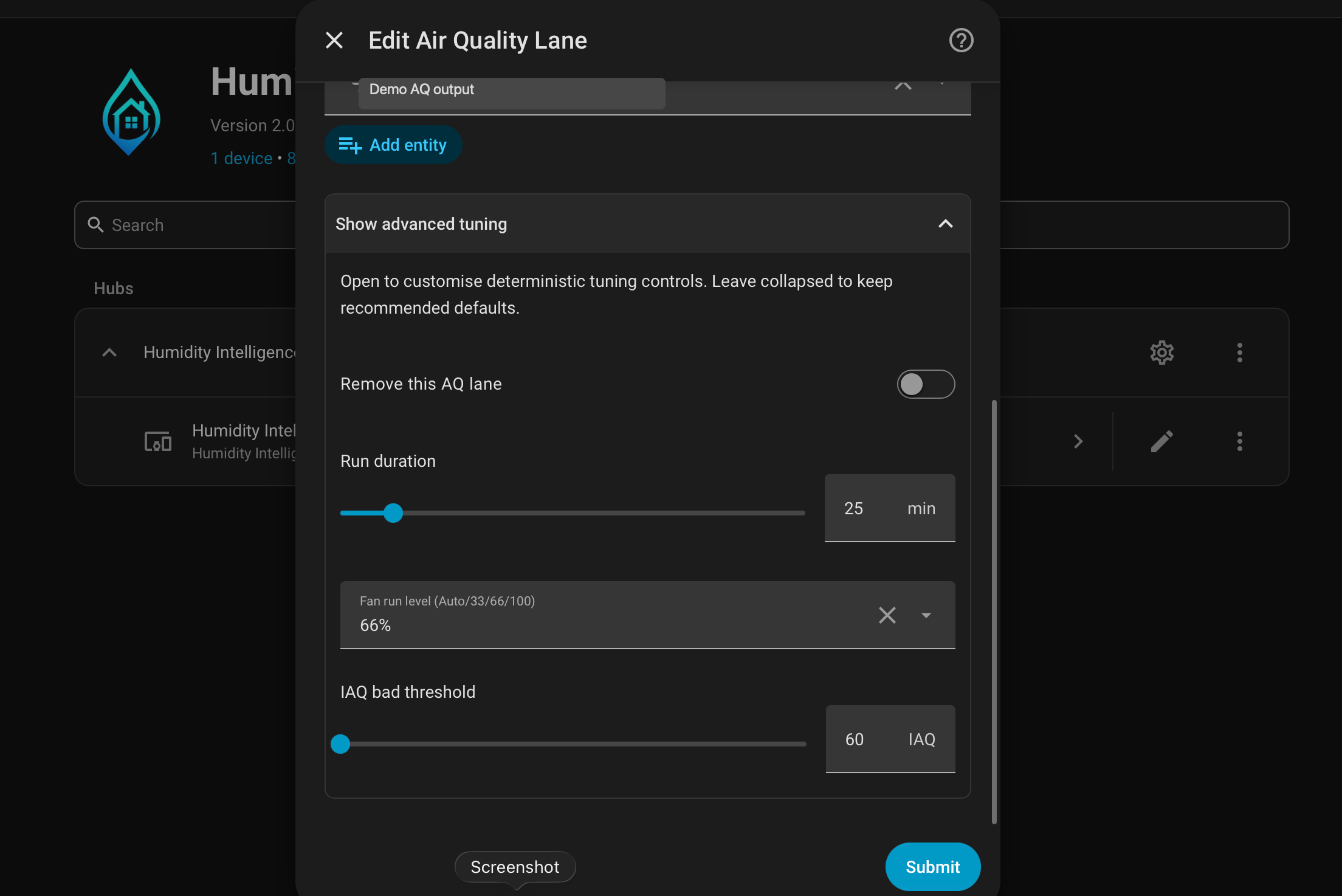Adjust the Run duration slider handle
The width and height of the screenshot is (1342, 896).
(393, 513)
